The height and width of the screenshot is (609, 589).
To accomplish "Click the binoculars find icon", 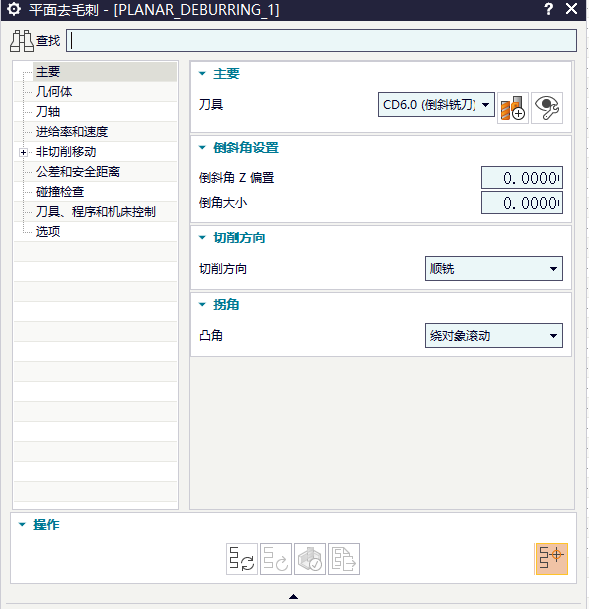I will click(22, 41).
